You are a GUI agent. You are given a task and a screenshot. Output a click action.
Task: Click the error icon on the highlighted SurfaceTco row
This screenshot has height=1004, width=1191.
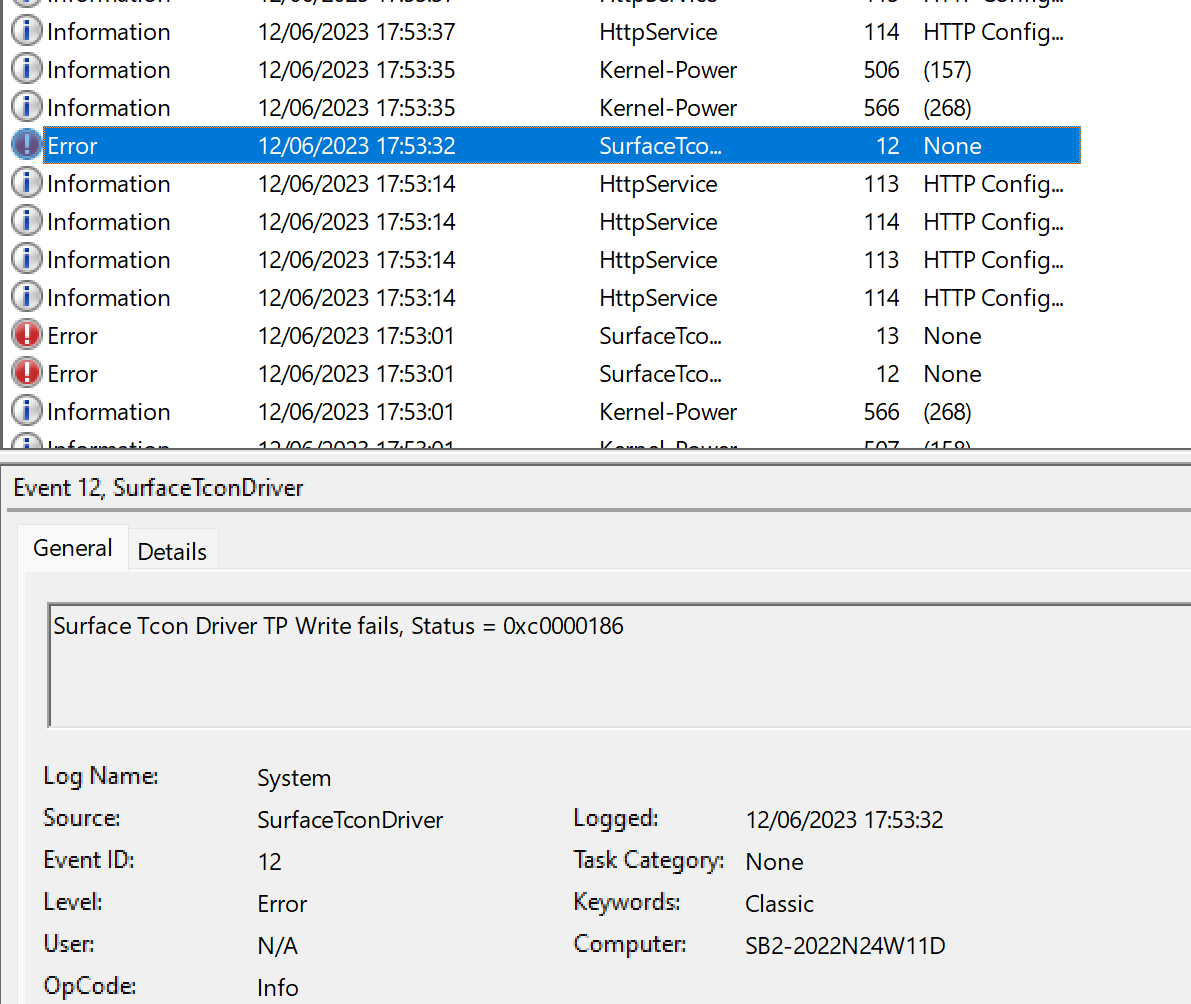[26, 144]
